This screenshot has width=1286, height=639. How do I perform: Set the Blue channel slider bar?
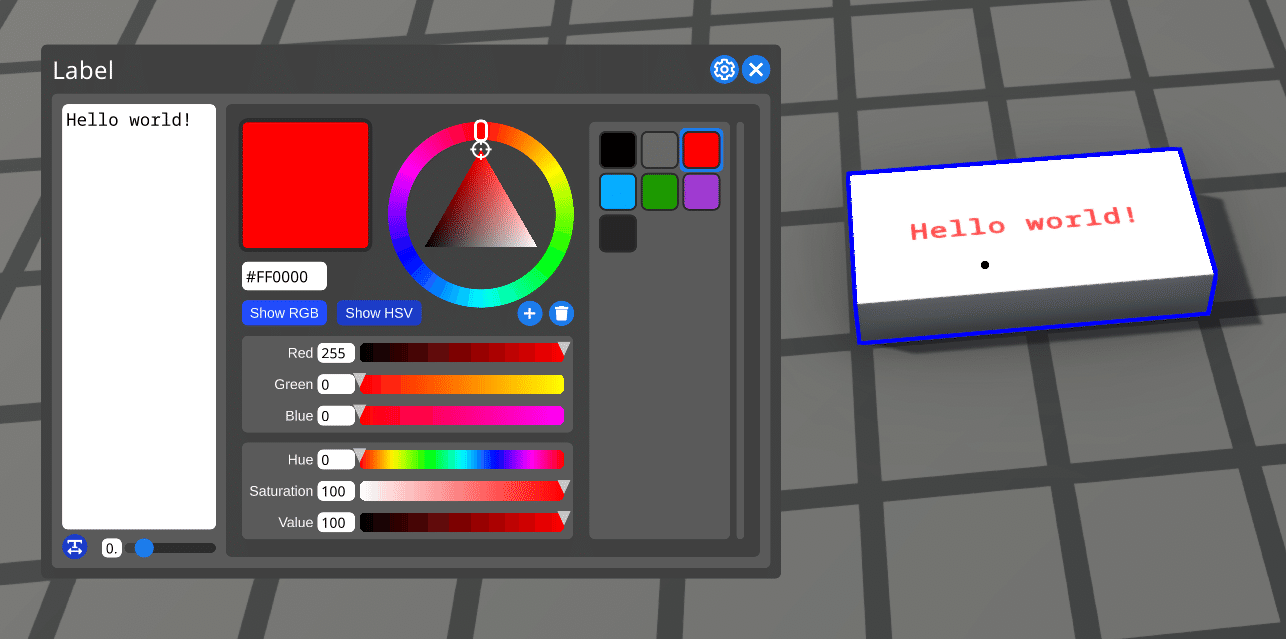click(x=462, y=415)
